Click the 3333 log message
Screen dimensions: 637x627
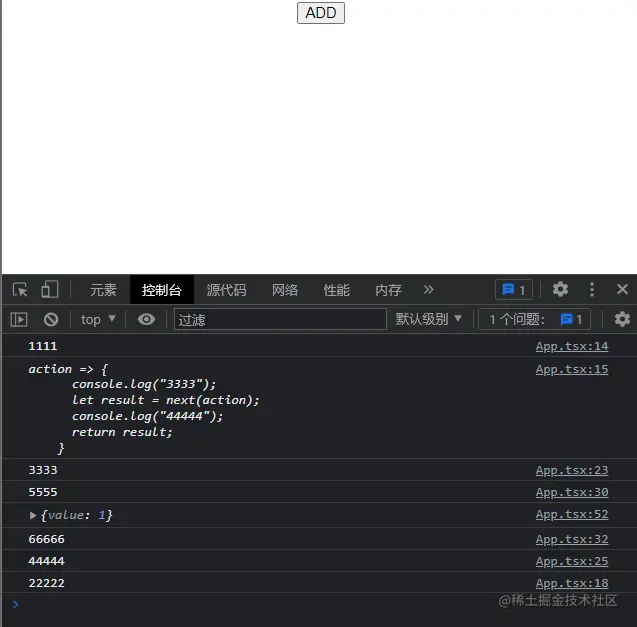(x=43, y=470)
